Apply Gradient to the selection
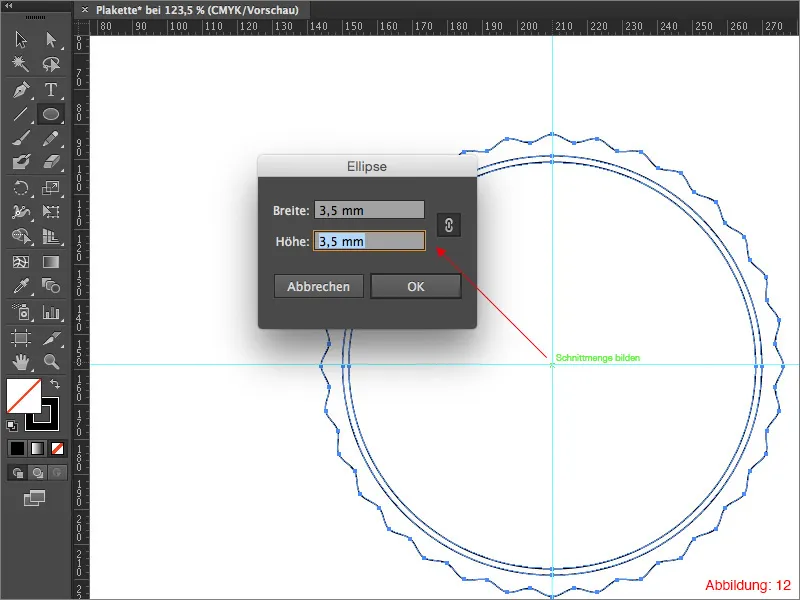This screenshot has width=800, height=600. pyautogui.click(x=37, y=448)
